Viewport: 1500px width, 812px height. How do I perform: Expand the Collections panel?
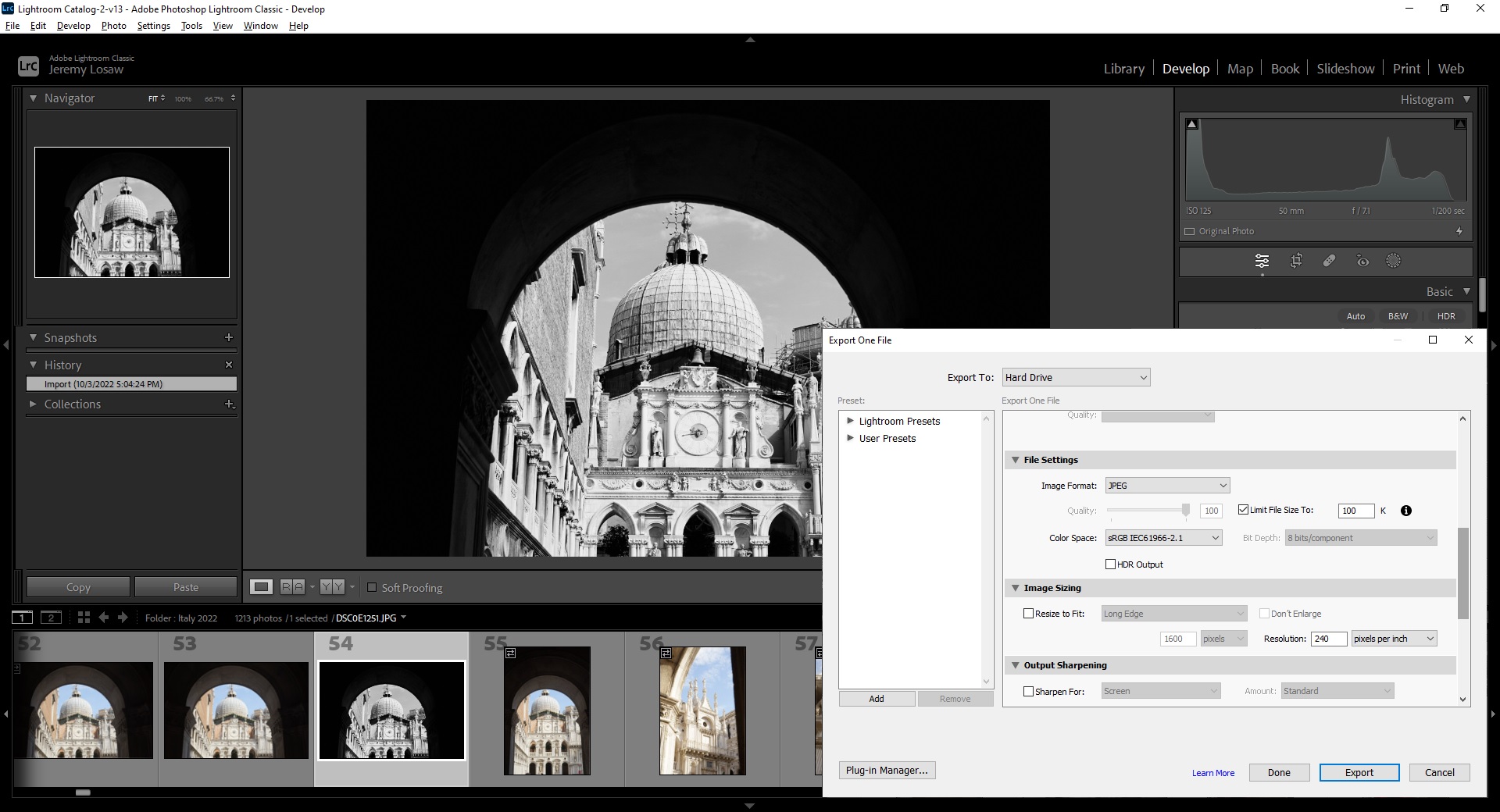pos(33,404)
